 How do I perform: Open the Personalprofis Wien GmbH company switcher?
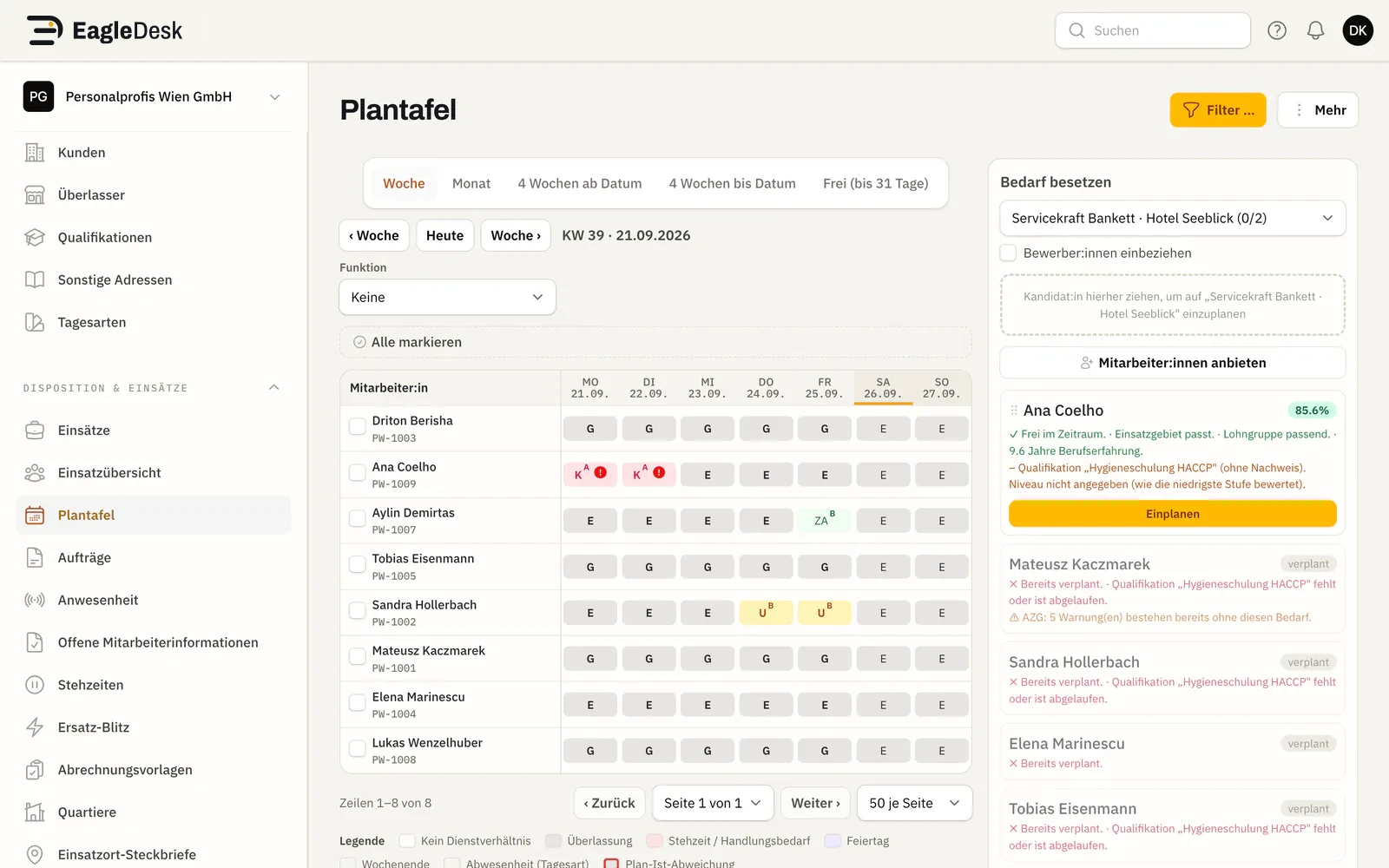[154, 96]
